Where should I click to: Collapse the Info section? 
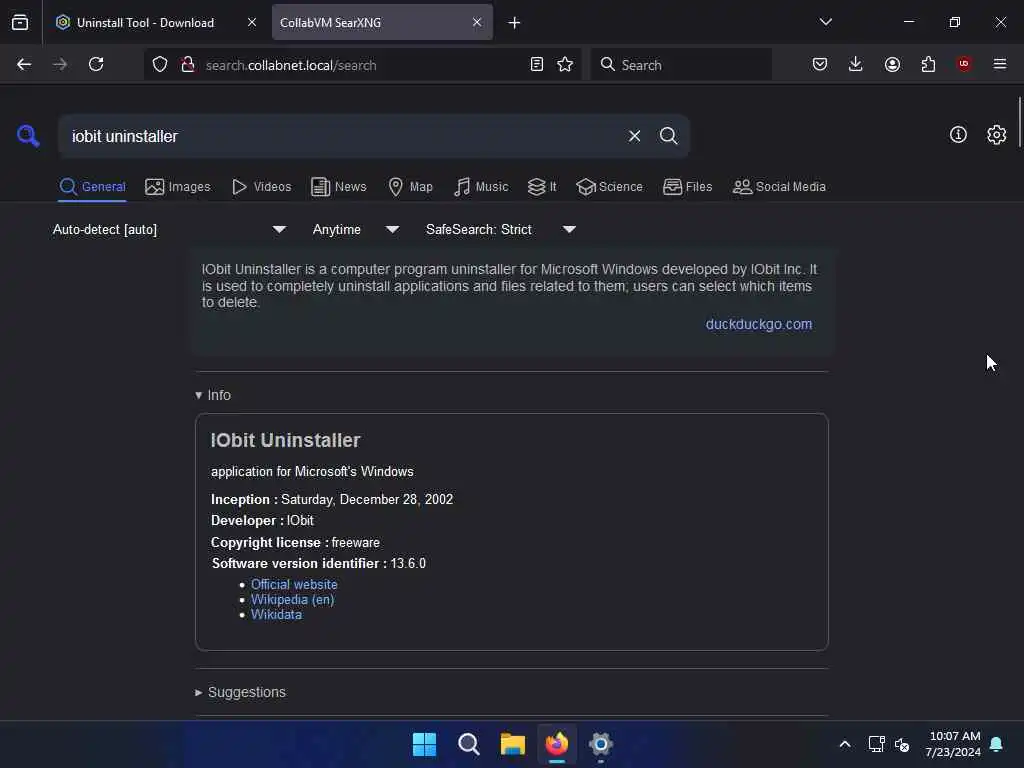213,395
